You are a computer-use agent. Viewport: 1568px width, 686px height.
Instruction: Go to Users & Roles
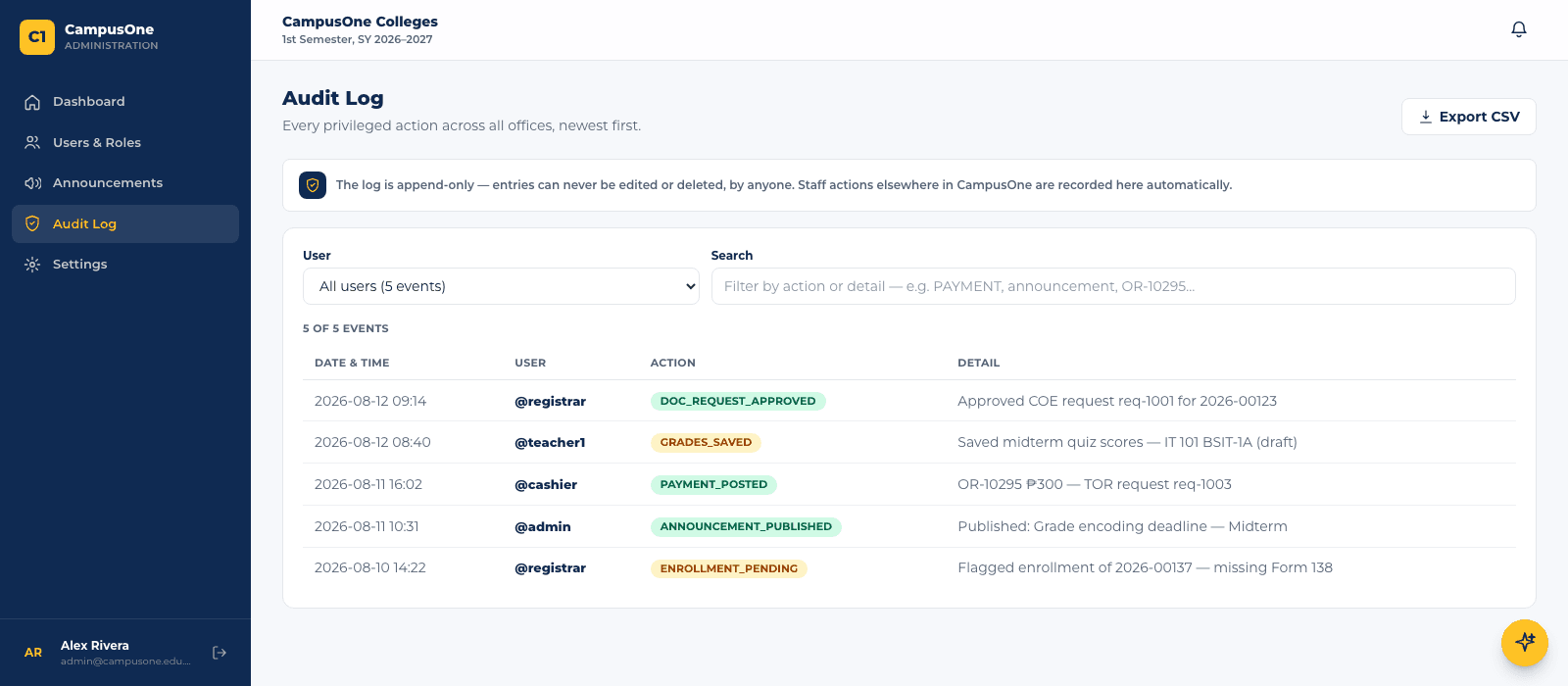point(125,142)
